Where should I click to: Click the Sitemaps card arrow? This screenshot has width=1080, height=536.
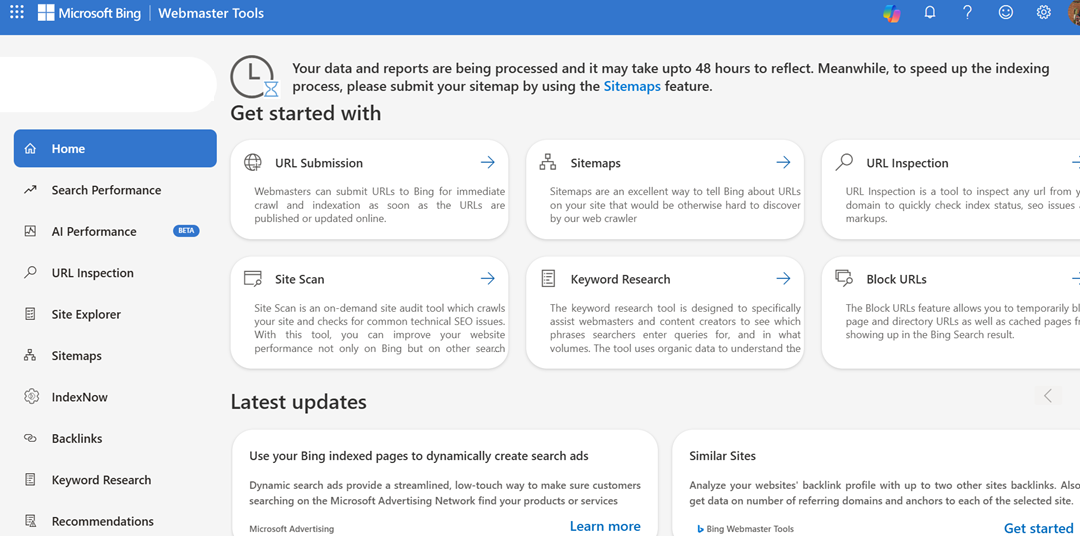coord(783,162)
